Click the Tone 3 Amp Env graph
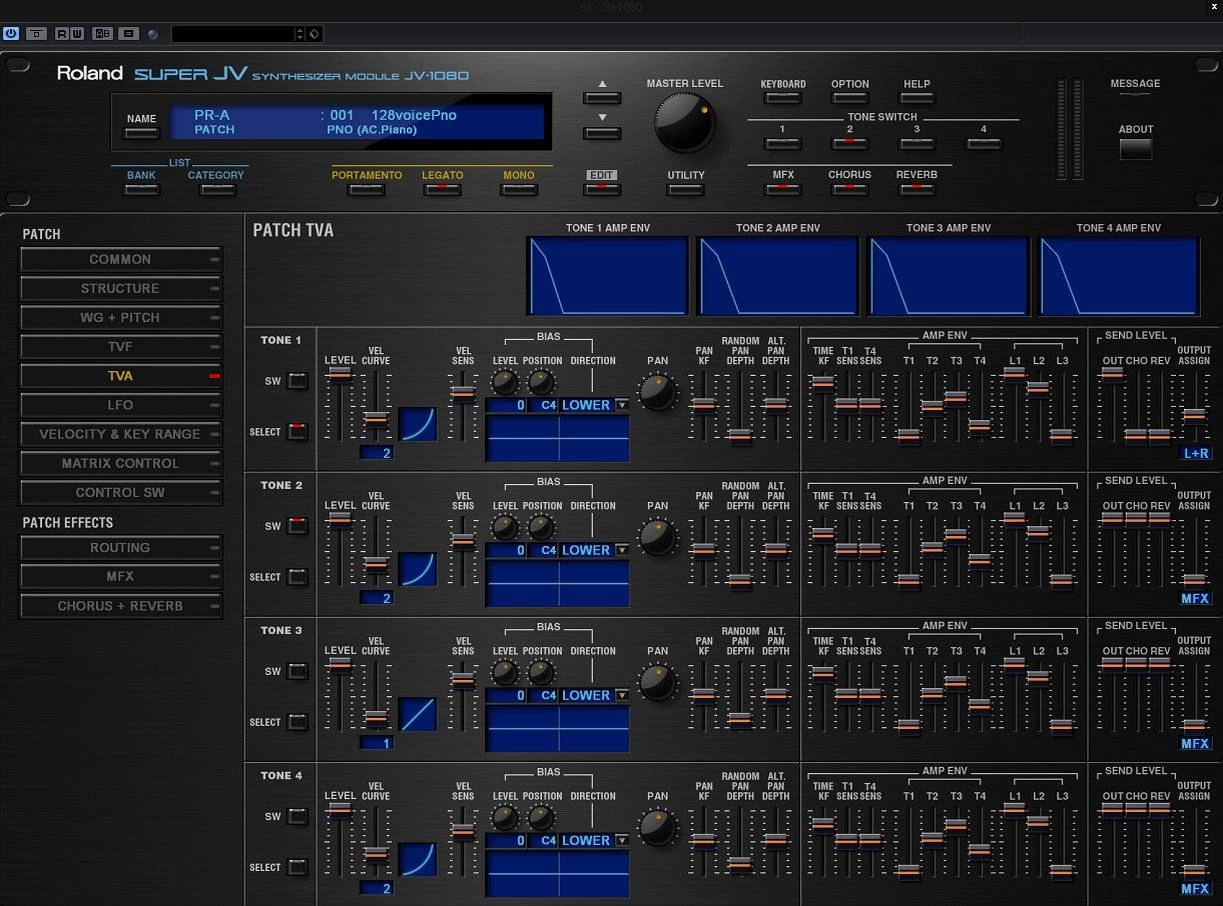This screenshot has height=906, width=1223. click(x=948, y=276)
